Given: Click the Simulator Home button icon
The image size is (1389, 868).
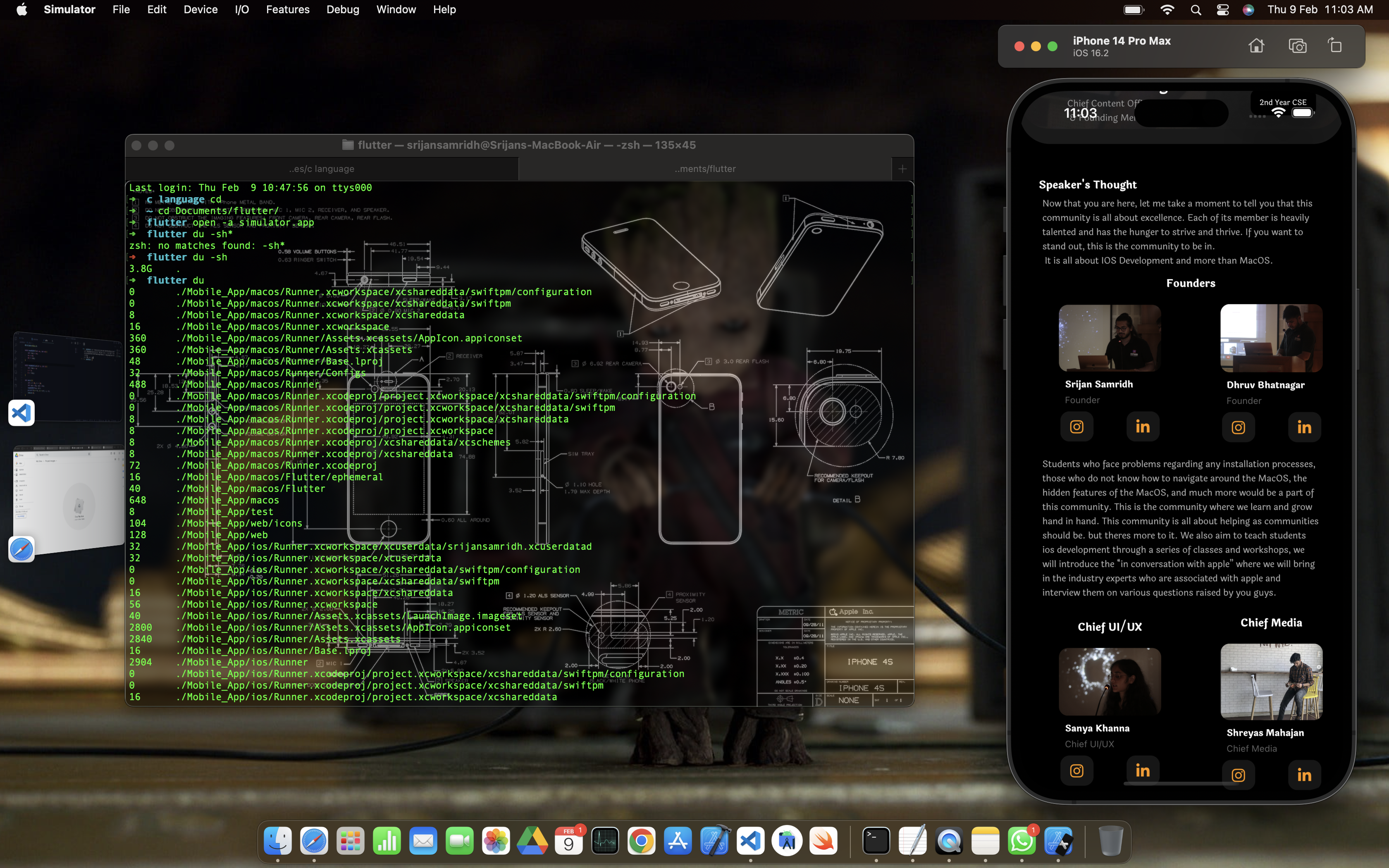Looking at the screenshot, I should coord(1256,46).
